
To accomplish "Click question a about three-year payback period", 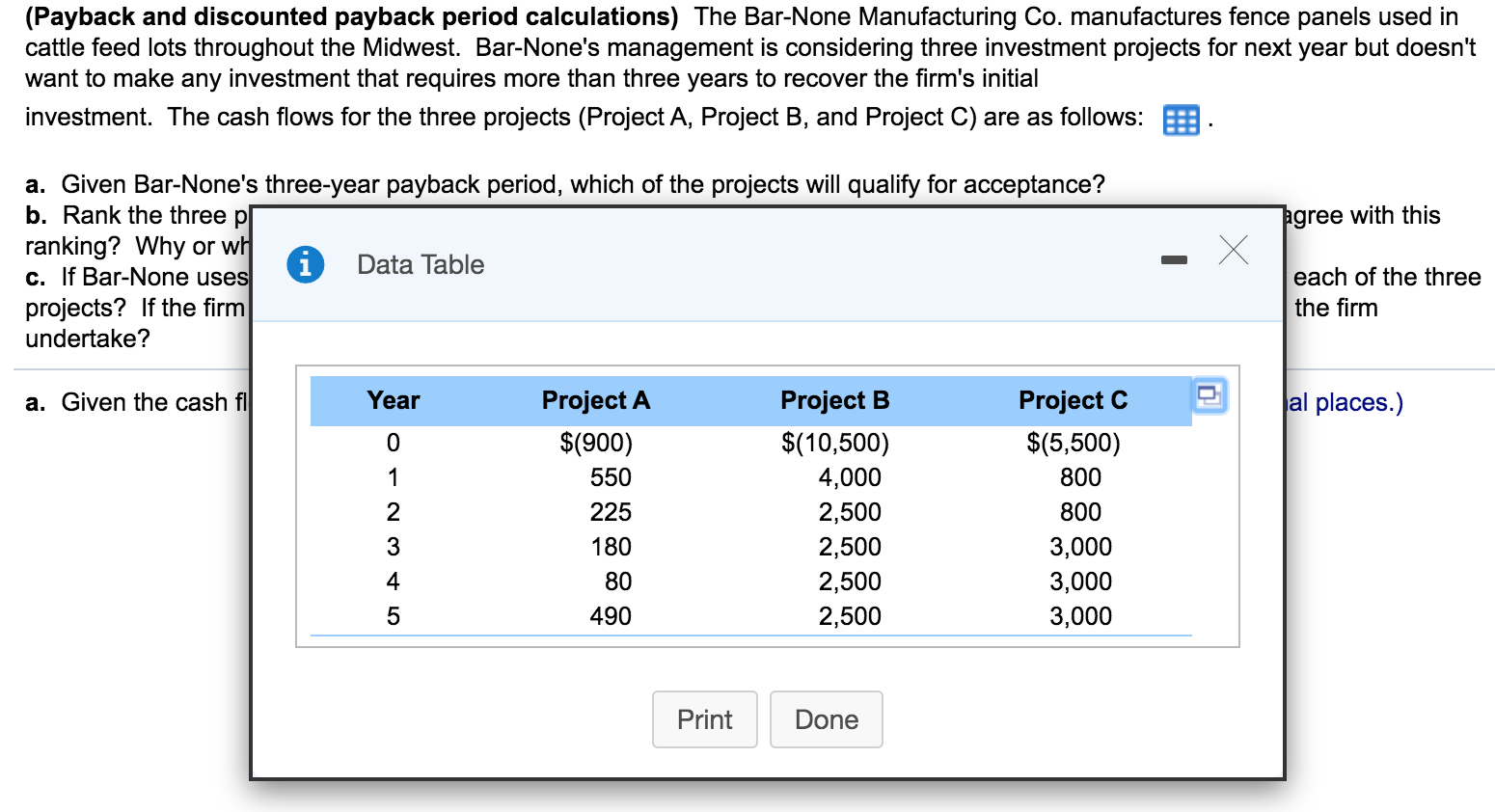I will click(565, 184).
